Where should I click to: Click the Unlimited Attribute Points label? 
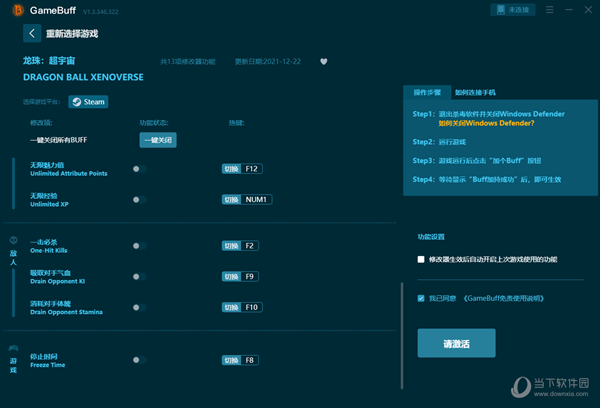pyautogui.click(x=68, y=169)
